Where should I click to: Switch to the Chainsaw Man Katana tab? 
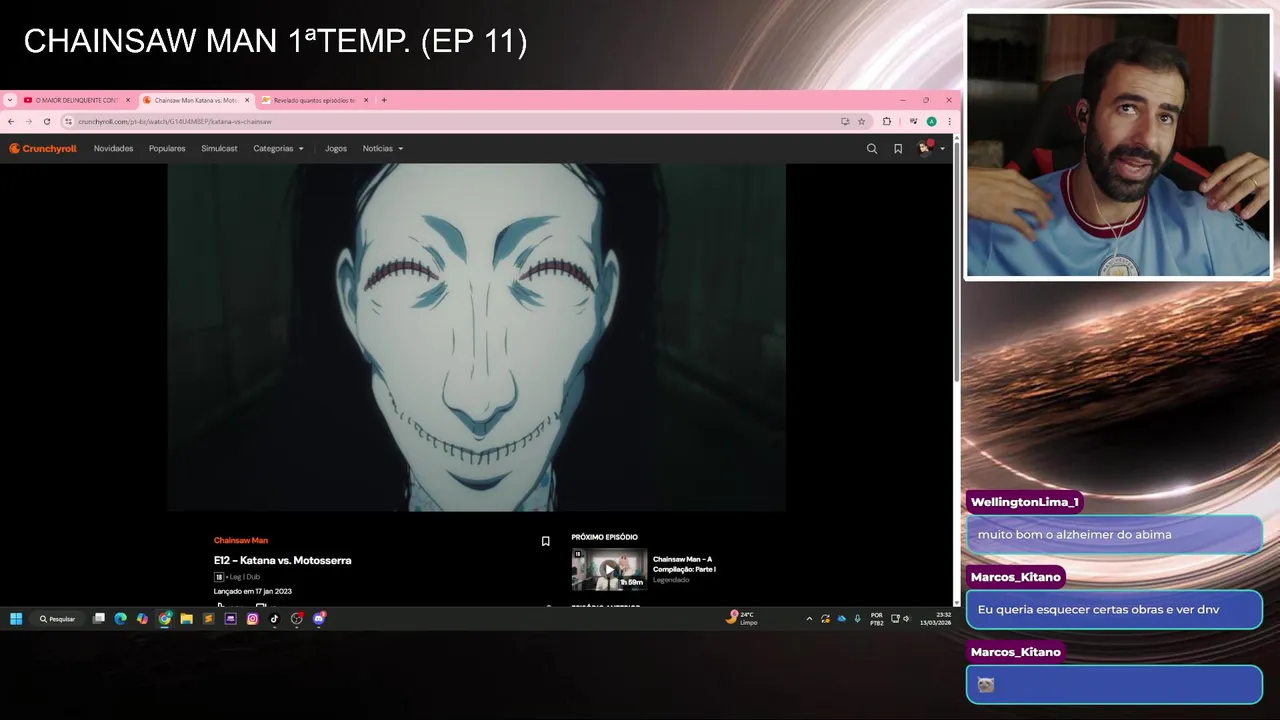[195, 100]
